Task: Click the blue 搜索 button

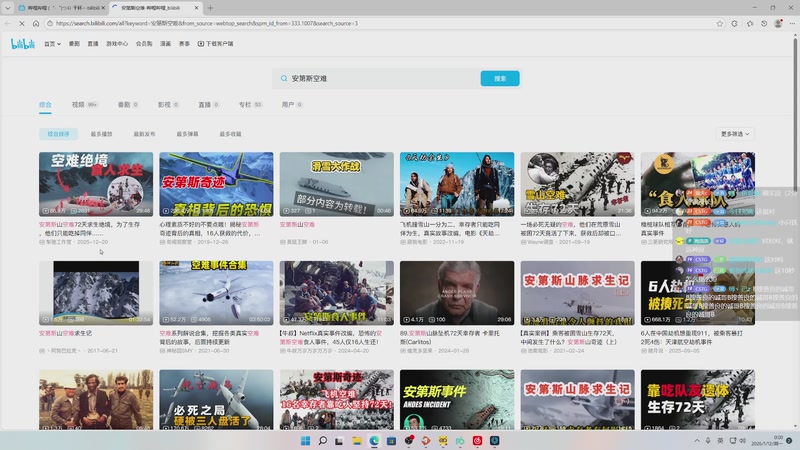Action: [x=500, y=79]
